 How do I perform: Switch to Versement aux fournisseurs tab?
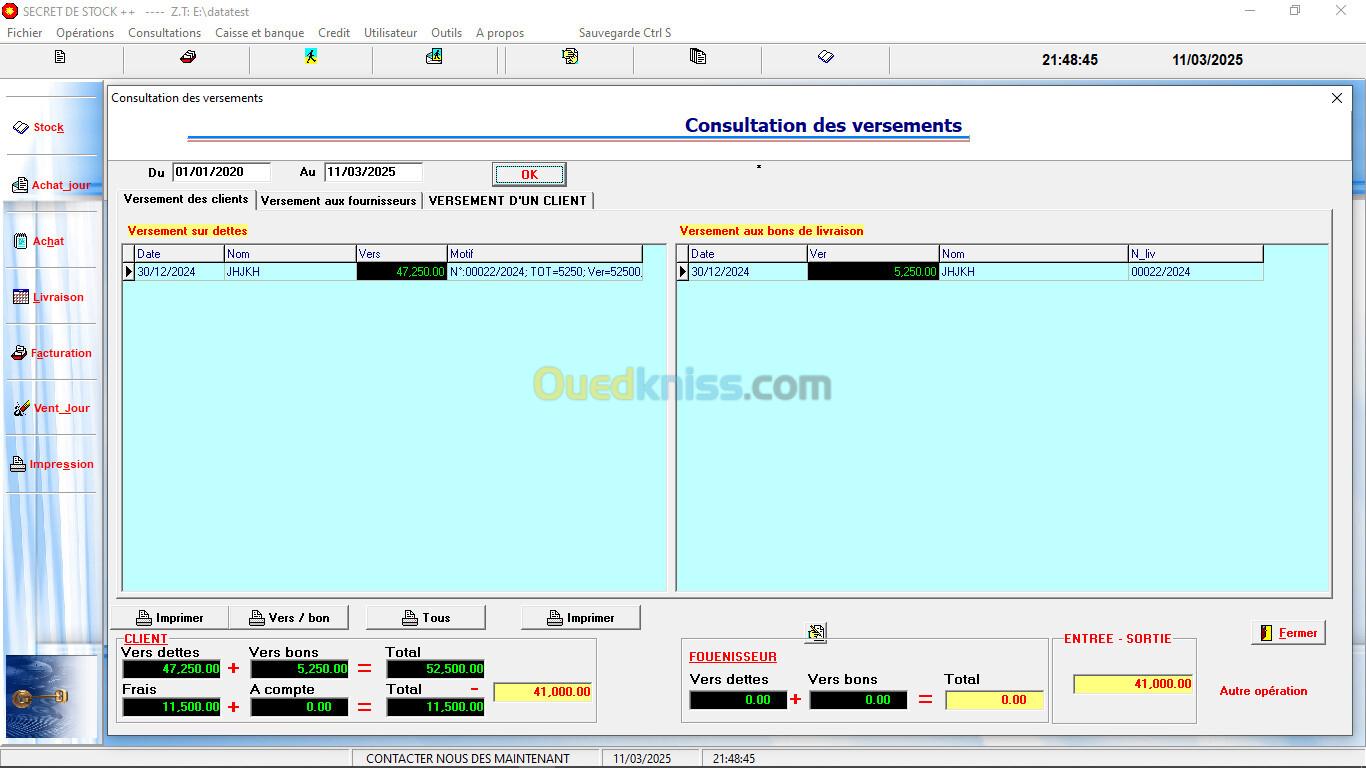pos(338,201)
